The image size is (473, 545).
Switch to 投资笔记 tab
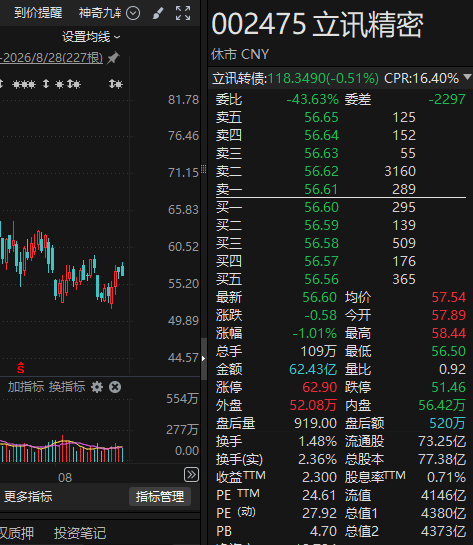[80, 533]
